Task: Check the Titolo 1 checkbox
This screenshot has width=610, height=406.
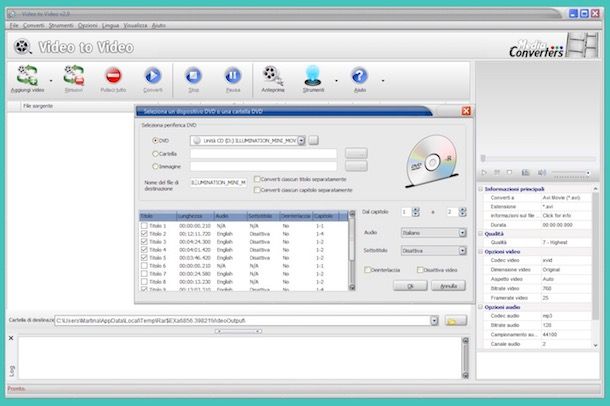Action: (x=144, y=226)
